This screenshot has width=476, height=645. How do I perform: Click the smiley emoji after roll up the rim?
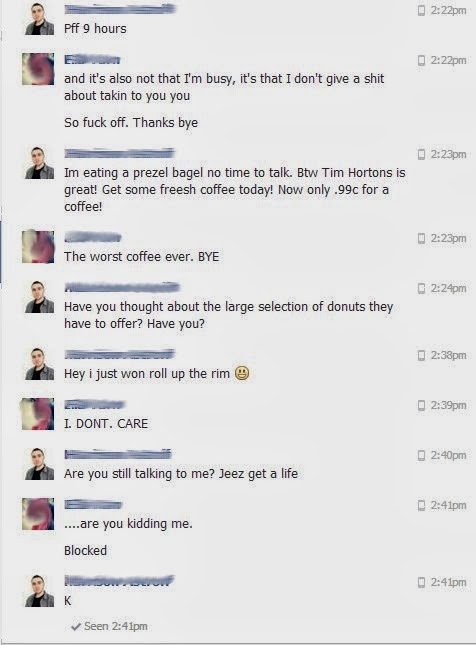242,373
